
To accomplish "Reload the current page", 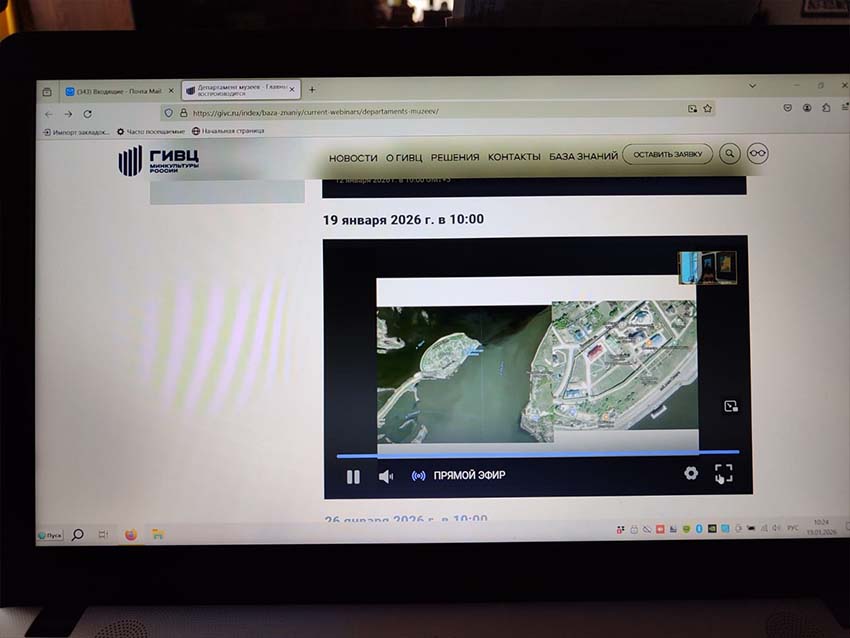I will tap(87, 114).
